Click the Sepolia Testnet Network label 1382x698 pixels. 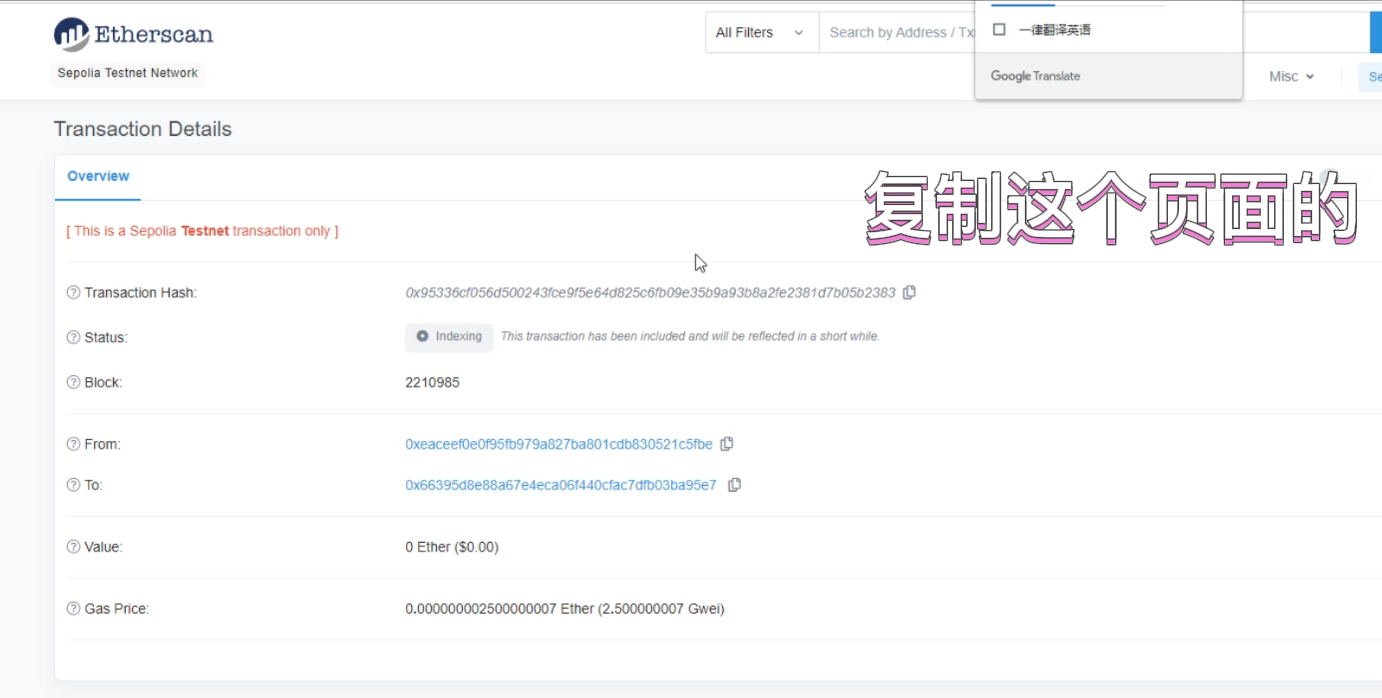click(x=128, y=73)
